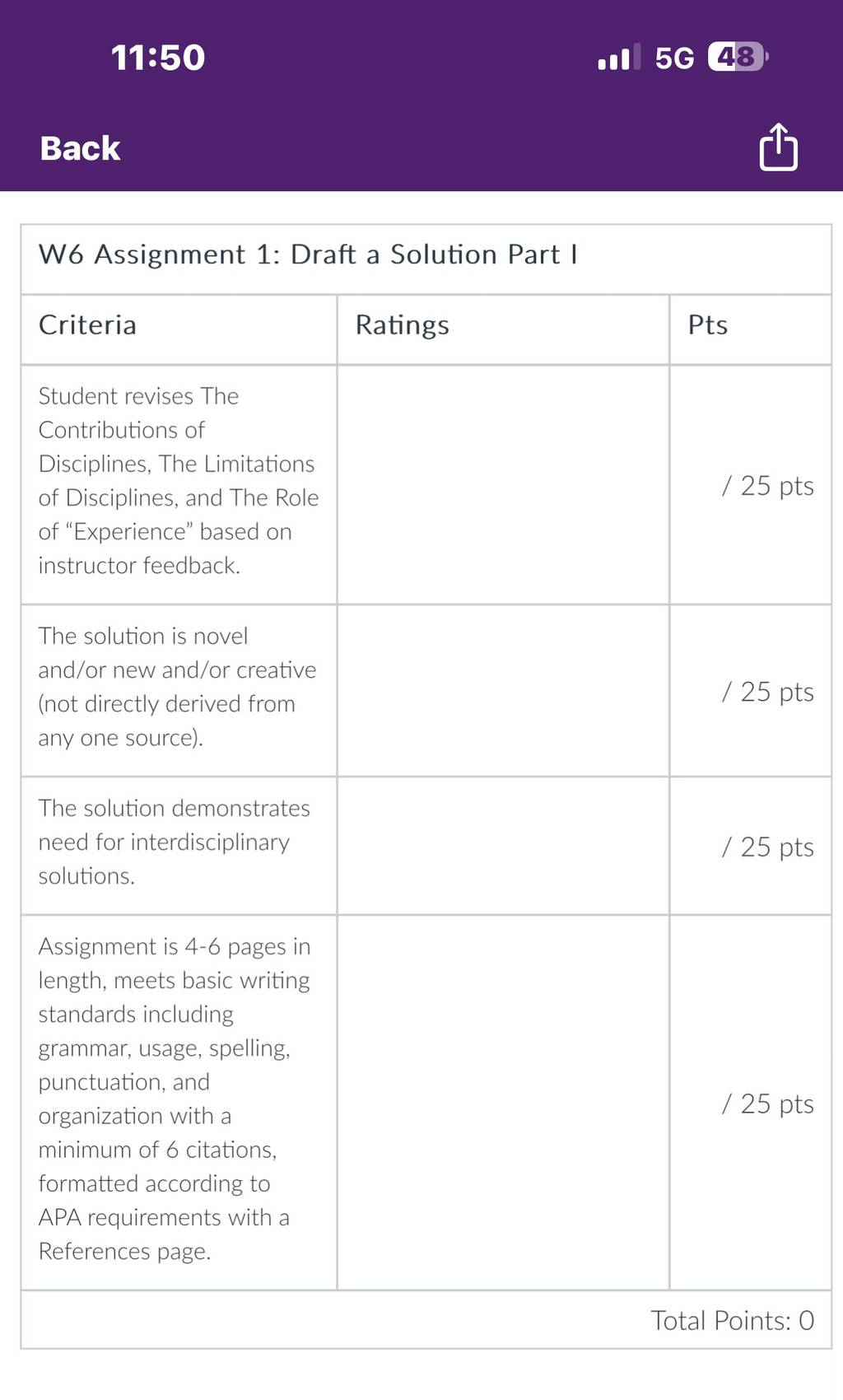
Task: Tap the cellular signal strength icon
Action: coord(619,58)
